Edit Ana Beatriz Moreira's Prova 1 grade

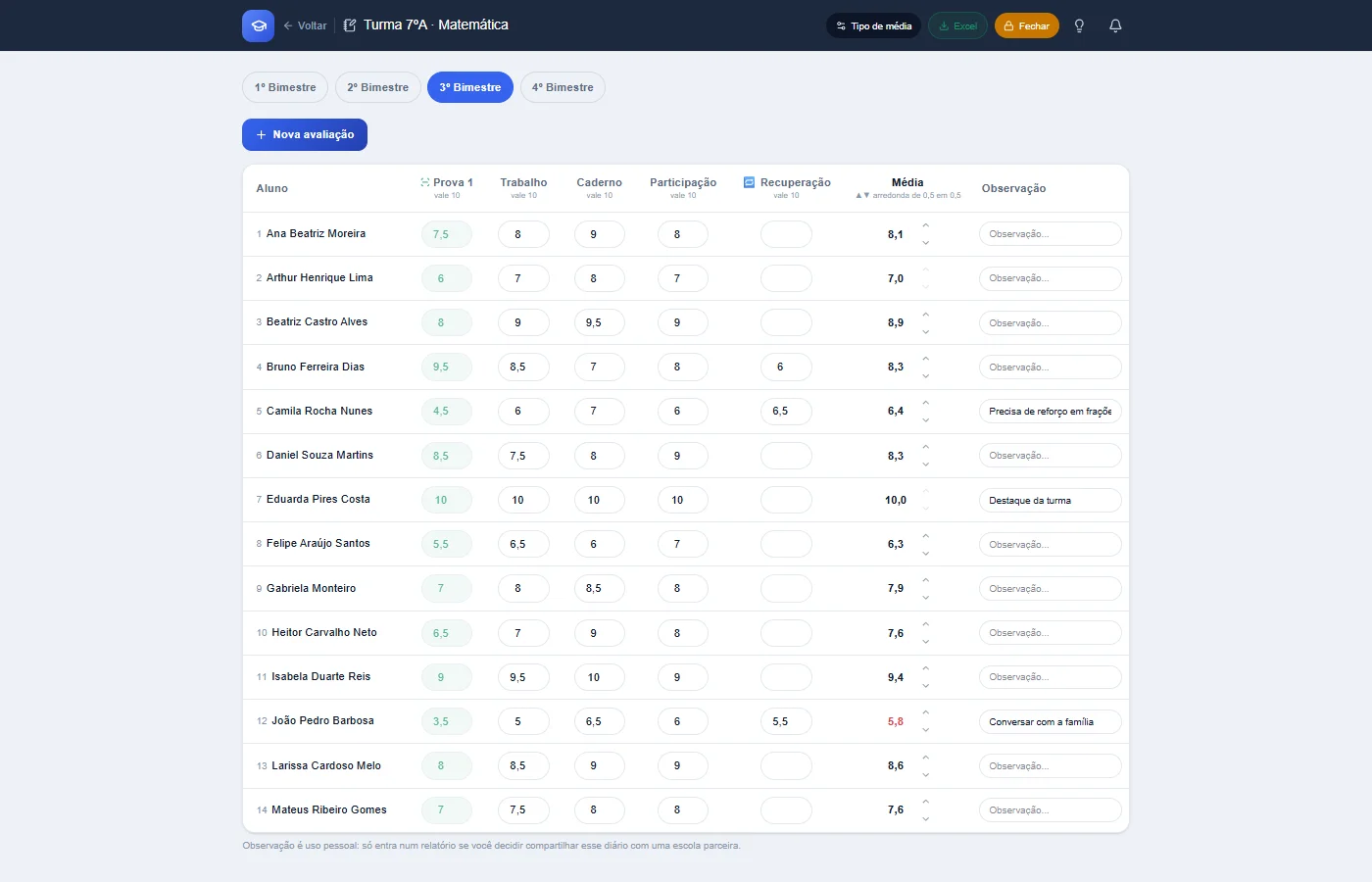447,234
